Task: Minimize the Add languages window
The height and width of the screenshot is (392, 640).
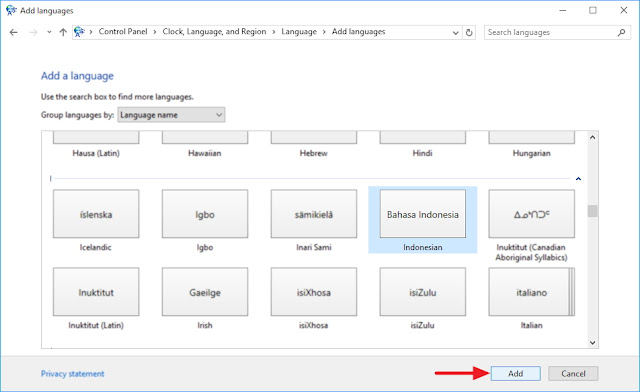Action: pos(562,10)
